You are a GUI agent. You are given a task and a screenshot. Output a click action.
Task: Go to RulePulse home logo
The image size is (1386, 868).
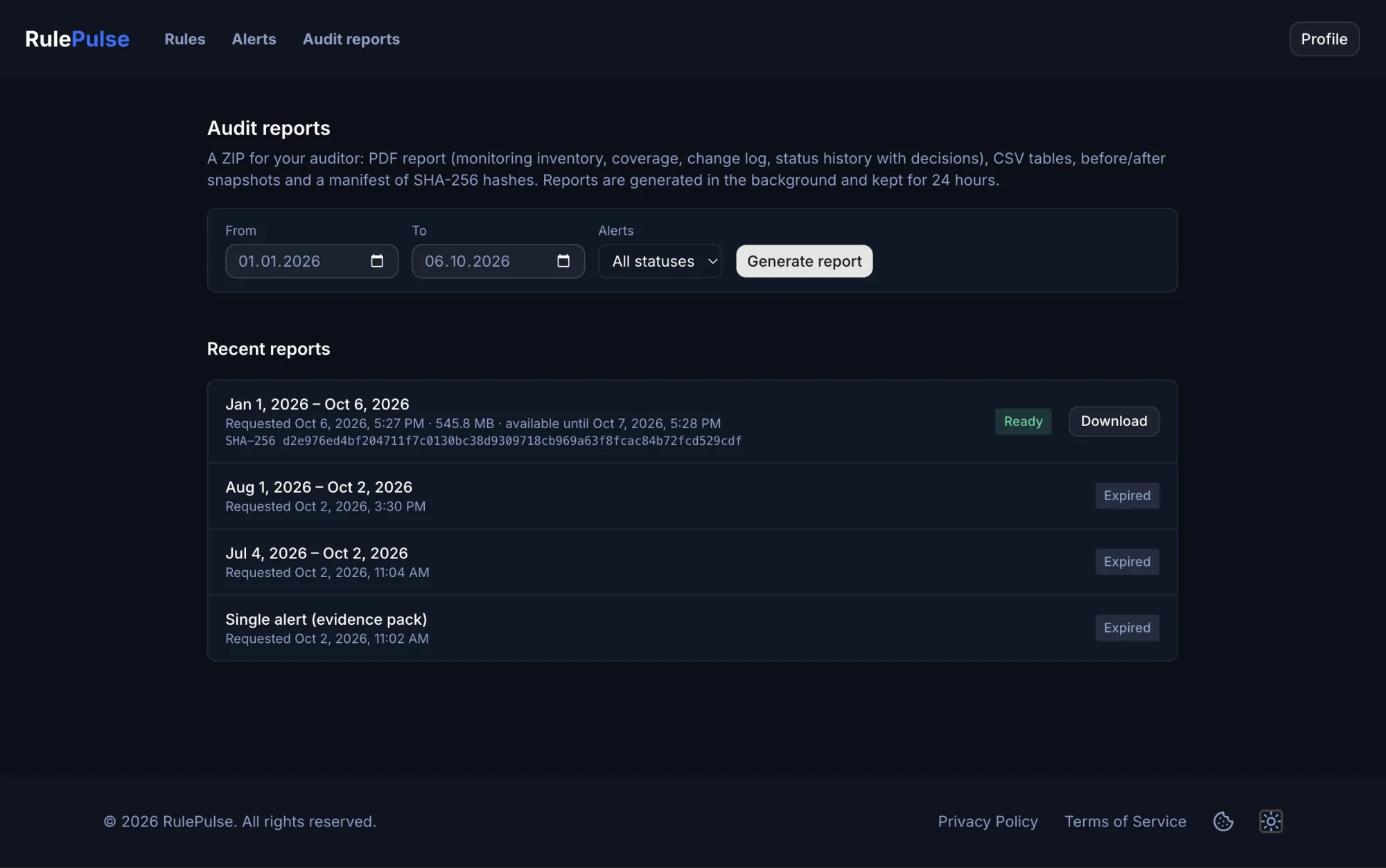[x=77, y=39]
